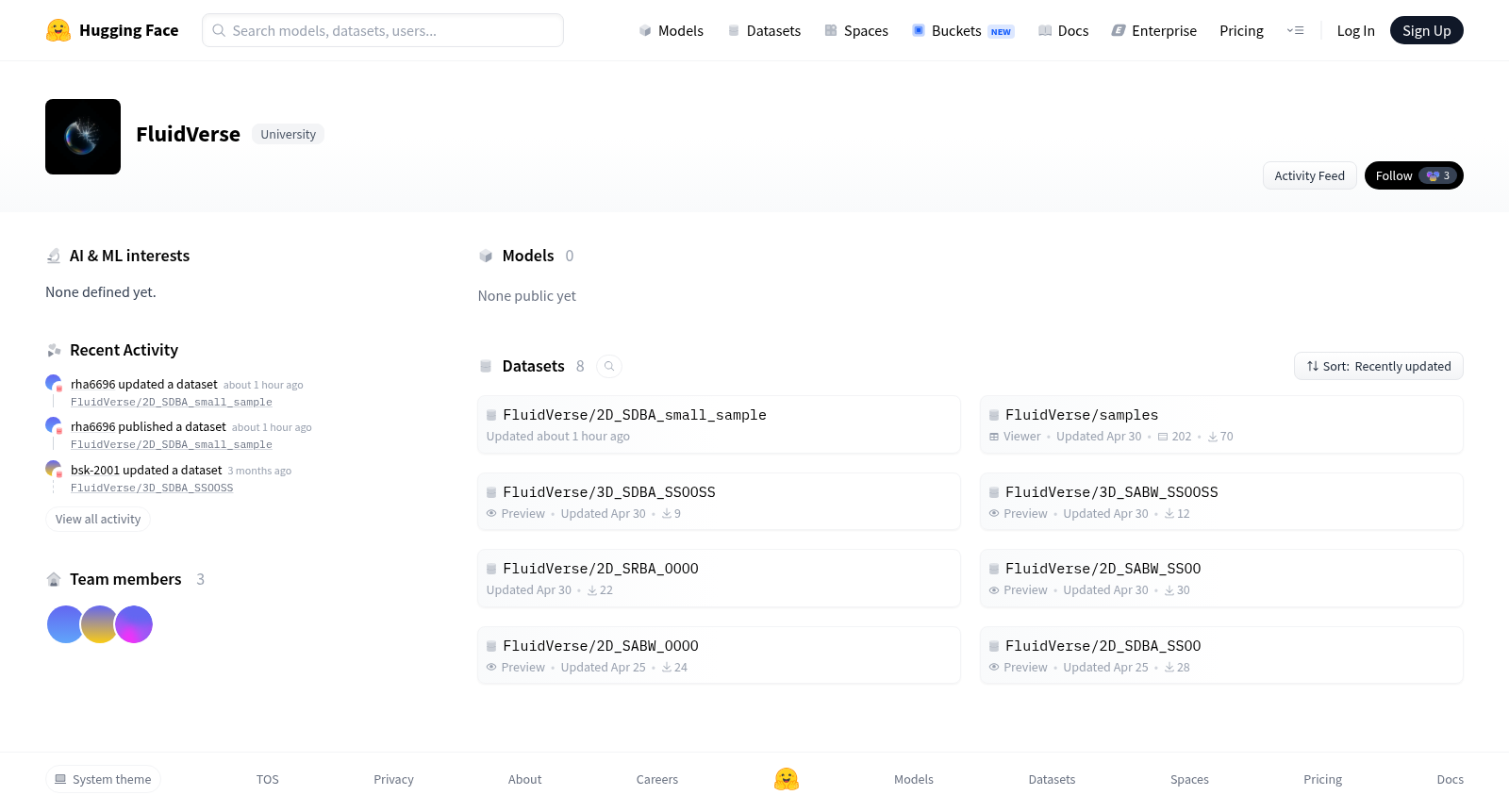Click the Team members heading icon
This screenshot has width=1509, height=812.
[54, 579]
